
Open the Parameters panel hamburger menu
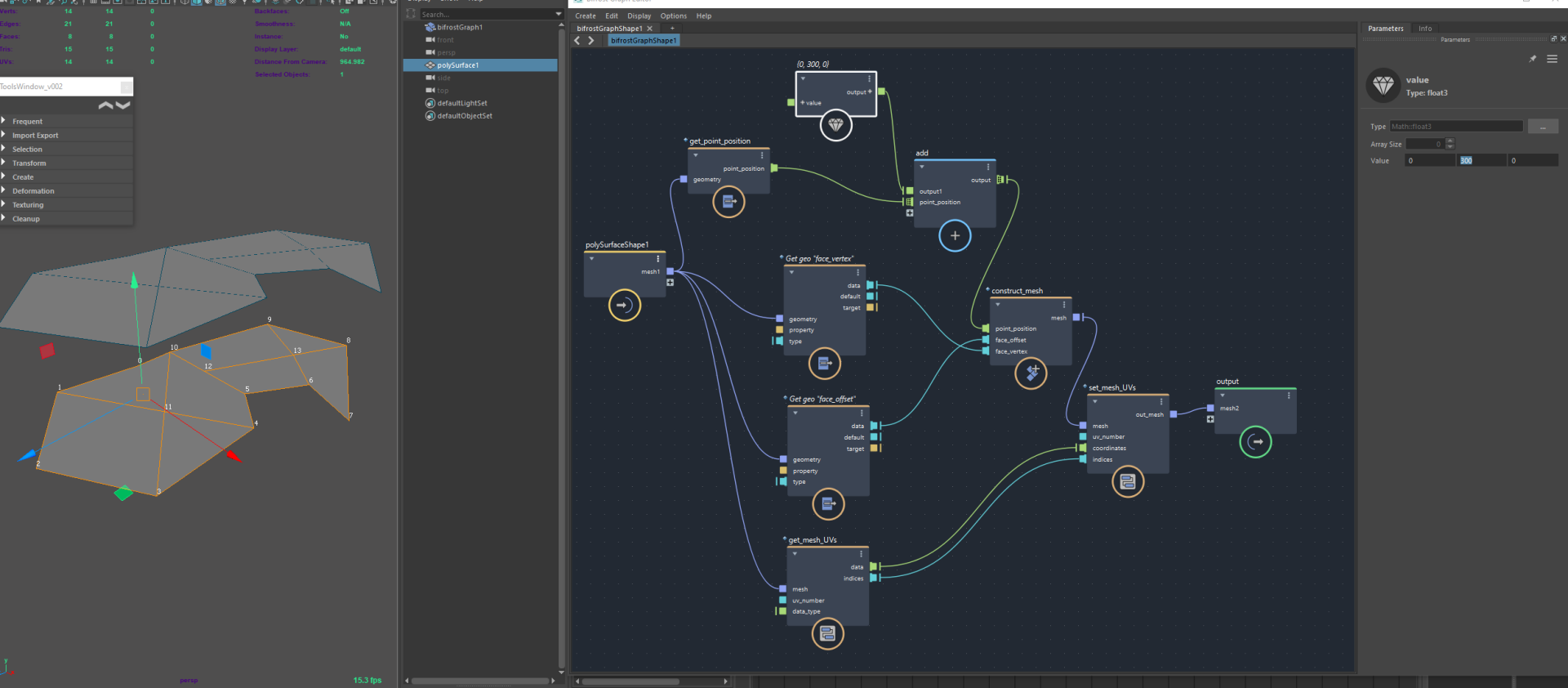pos(1552,59)
